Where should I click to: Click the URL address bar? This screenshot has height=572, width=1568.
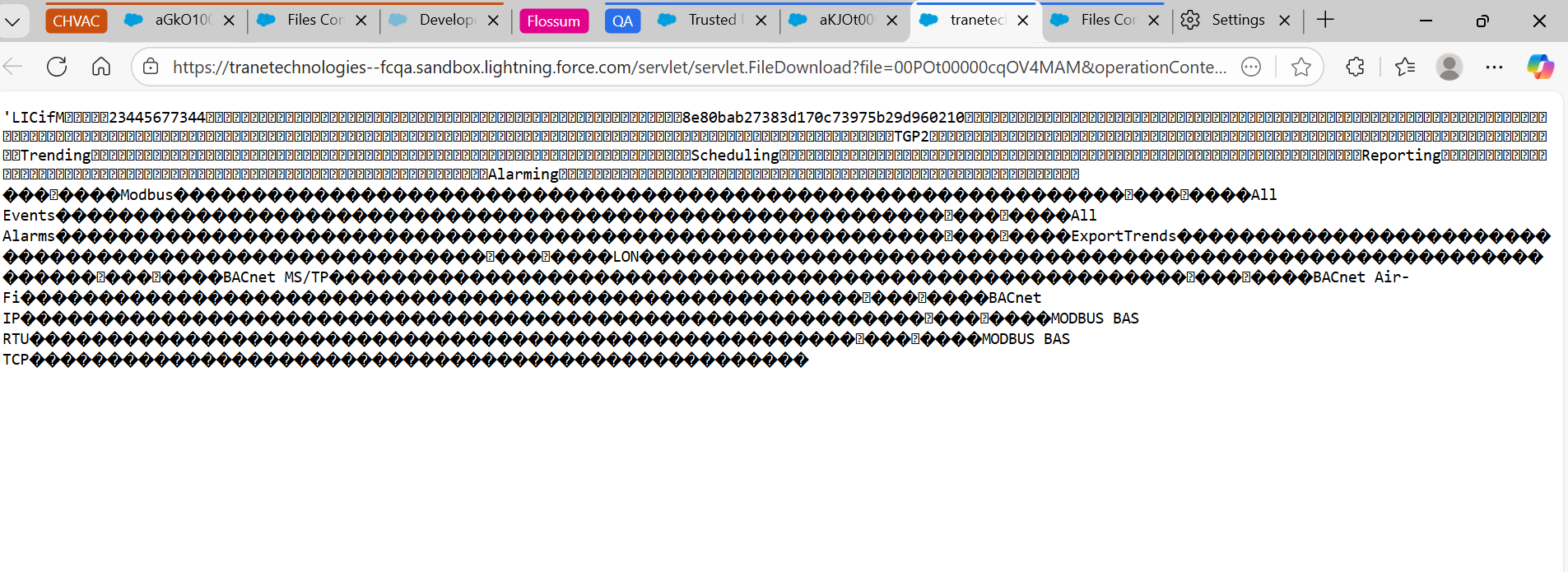point(700,67)
